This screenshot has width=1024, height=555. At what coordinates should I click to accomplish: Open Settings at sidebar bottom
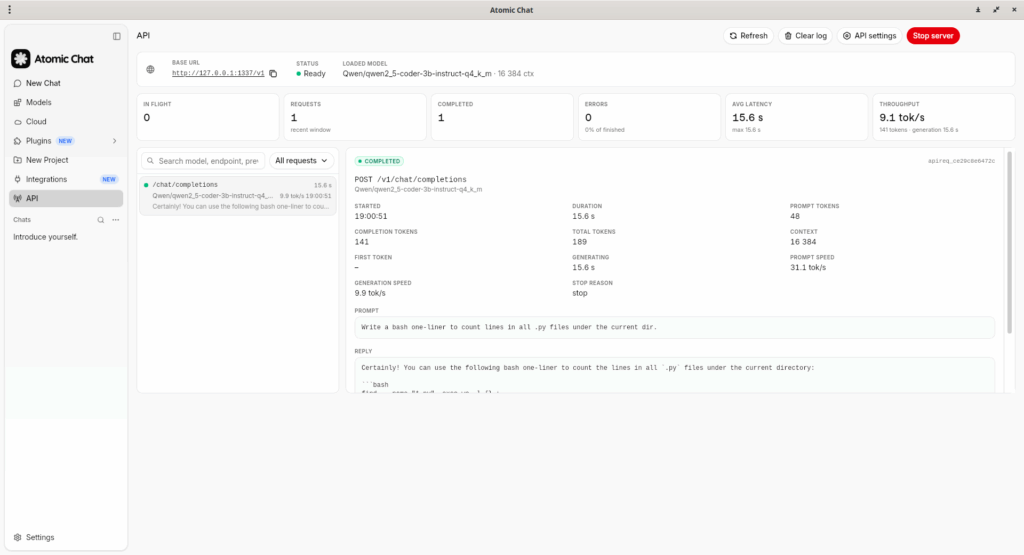(x=66, y=537)
